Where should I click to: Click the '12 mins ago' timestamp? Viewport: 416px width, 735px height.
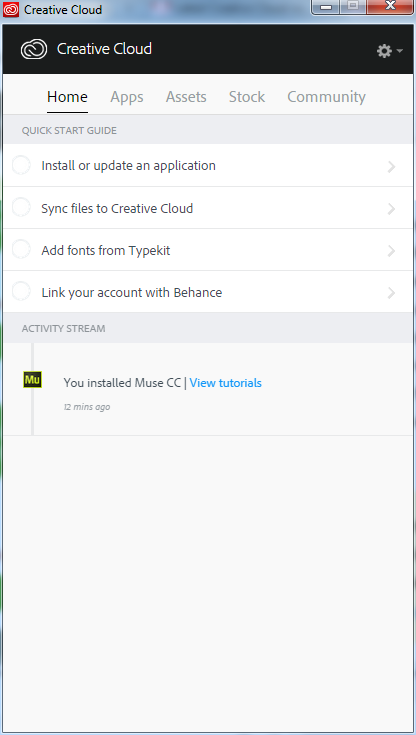pos(87,407)
